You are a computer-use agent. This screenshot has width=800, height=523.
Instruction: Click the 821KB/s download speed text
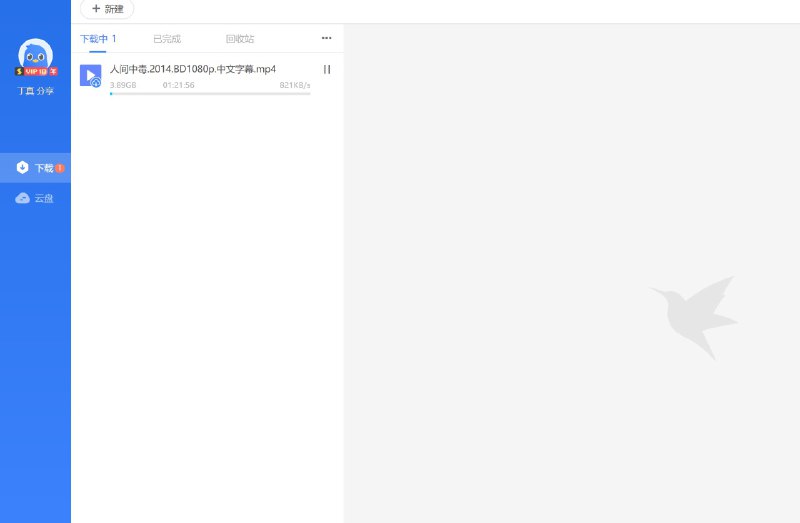pyautogui.click(x=294, y=85)
